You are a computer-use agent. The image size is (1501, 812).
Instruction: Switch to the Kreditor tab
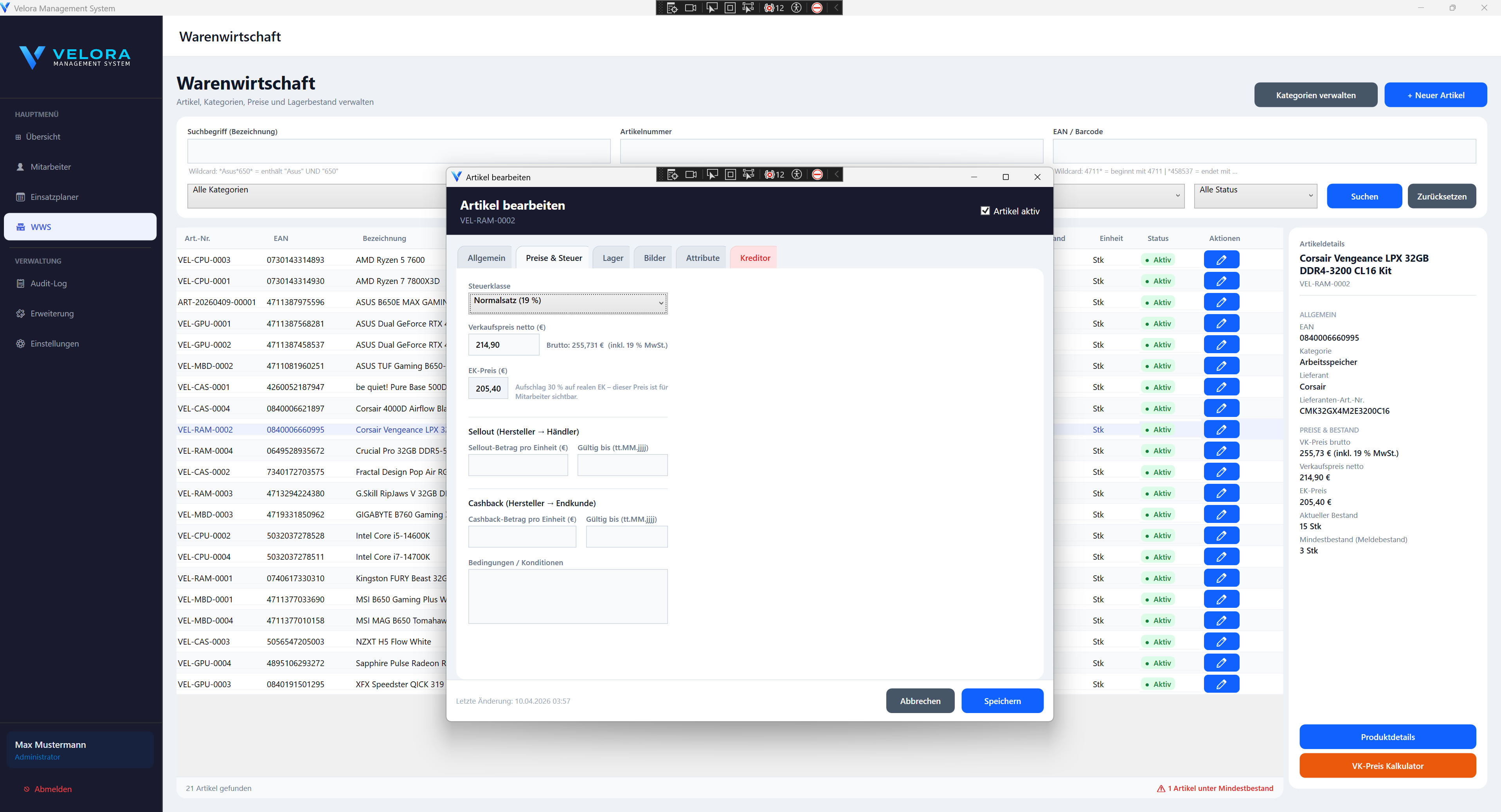tap(754, 258)
